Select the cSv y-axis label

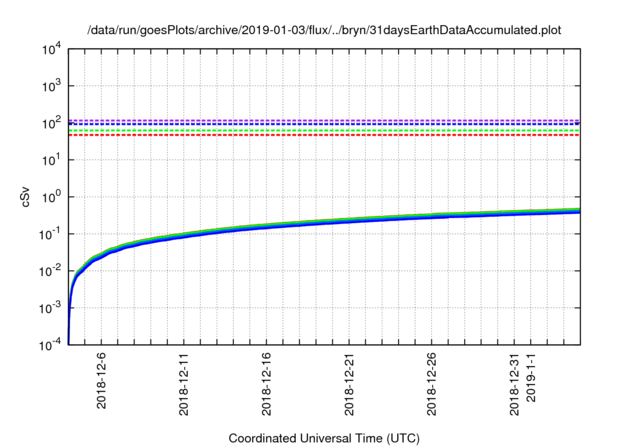[x=25, y=197]
